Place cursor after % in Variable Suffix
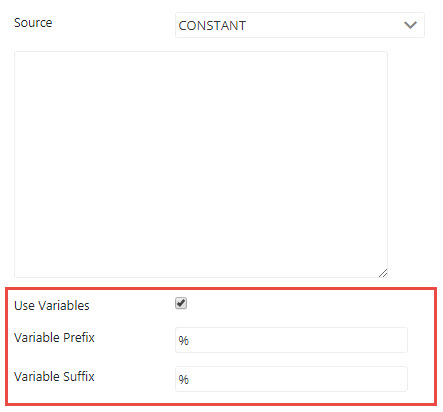The image size is (443, 412). pyautogui.click(x=189, y=379)
